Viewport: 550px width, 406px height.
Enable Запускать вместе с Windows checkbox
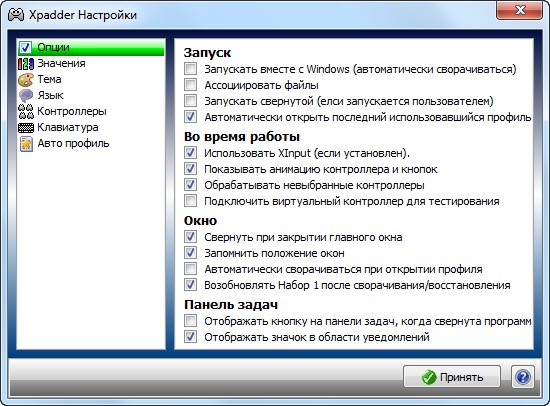(x=190, y=68)
